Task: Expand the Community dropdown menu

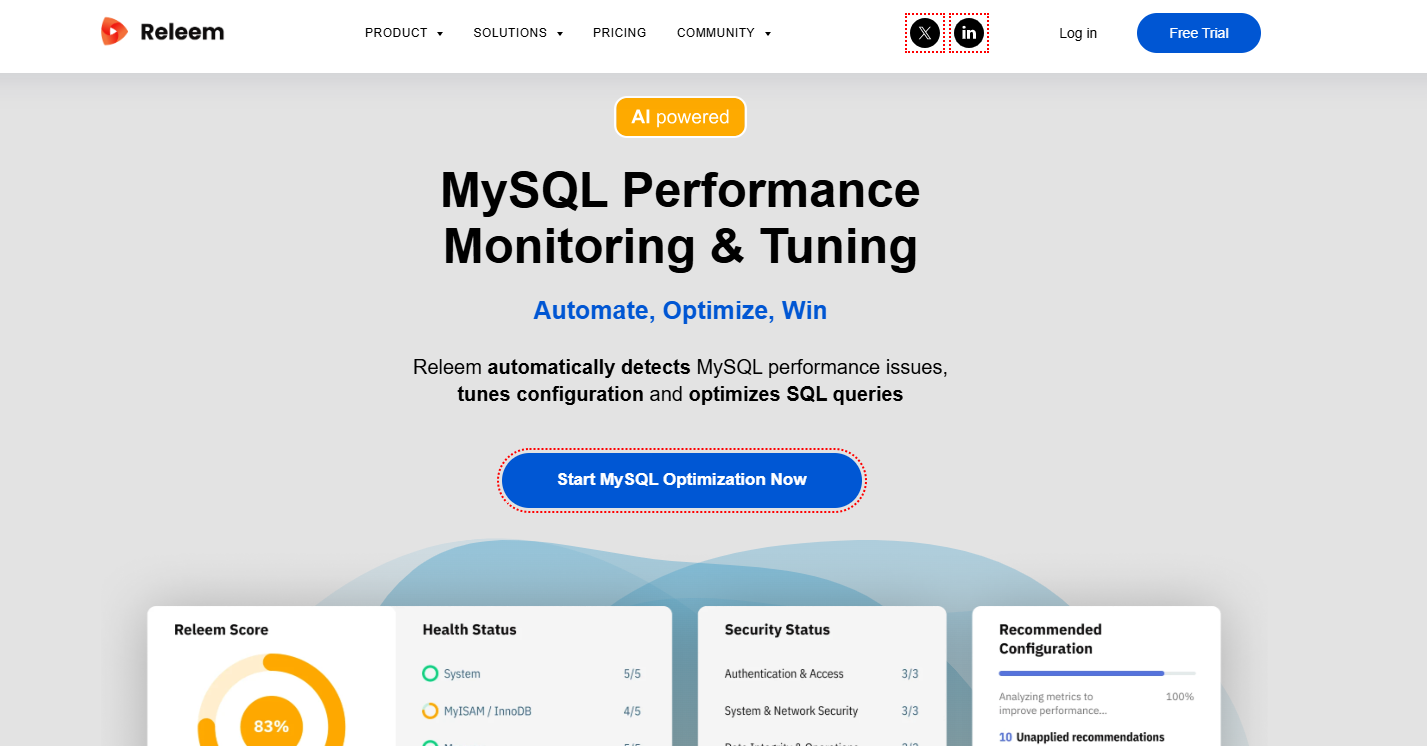Action: [x=724, y=33]
